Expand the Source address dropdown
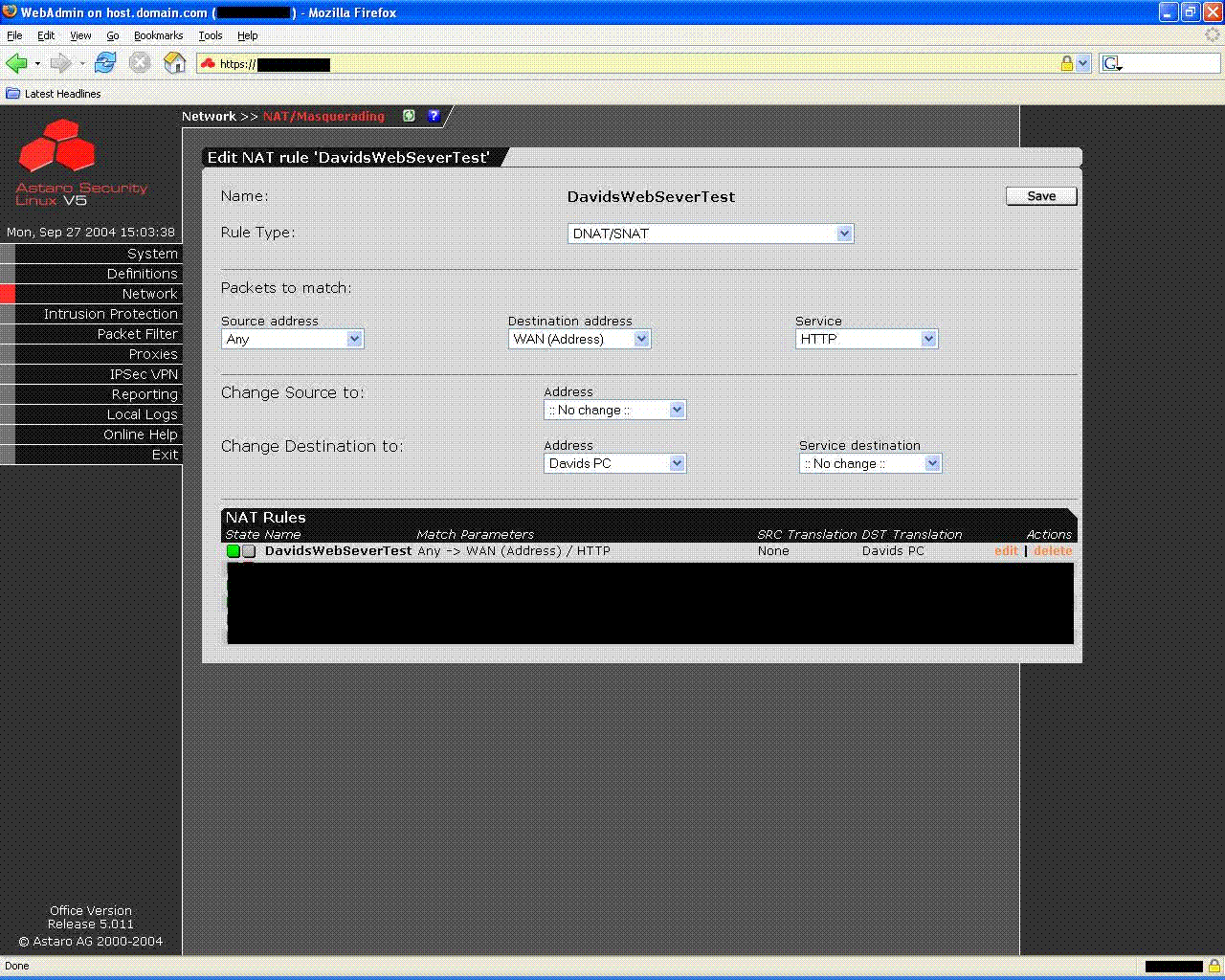This screenshot has width=1225, height=980. click(x=292, y=339)
